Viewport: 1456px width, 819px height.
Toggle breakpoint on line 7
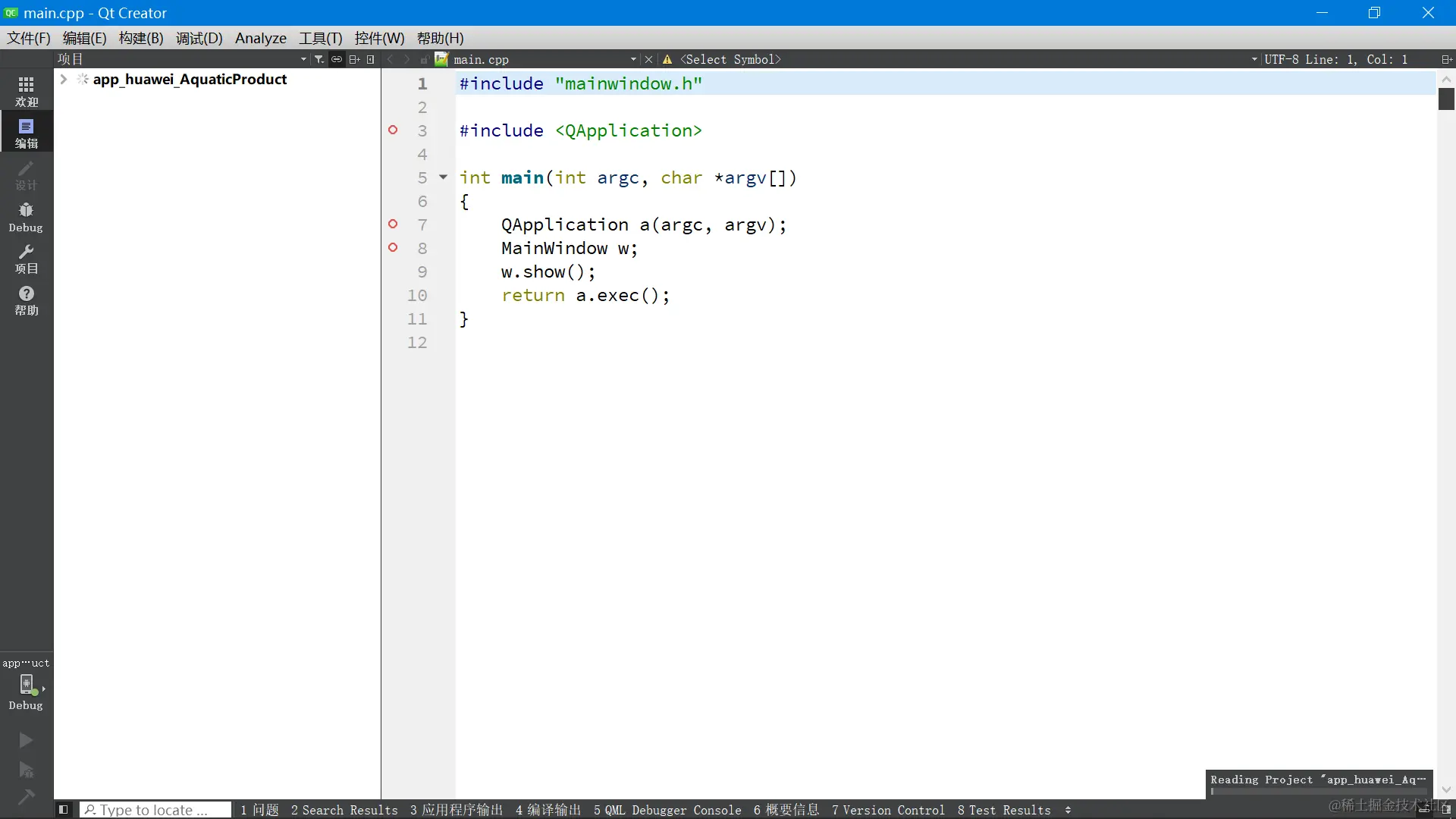click(x=393, y=224)
